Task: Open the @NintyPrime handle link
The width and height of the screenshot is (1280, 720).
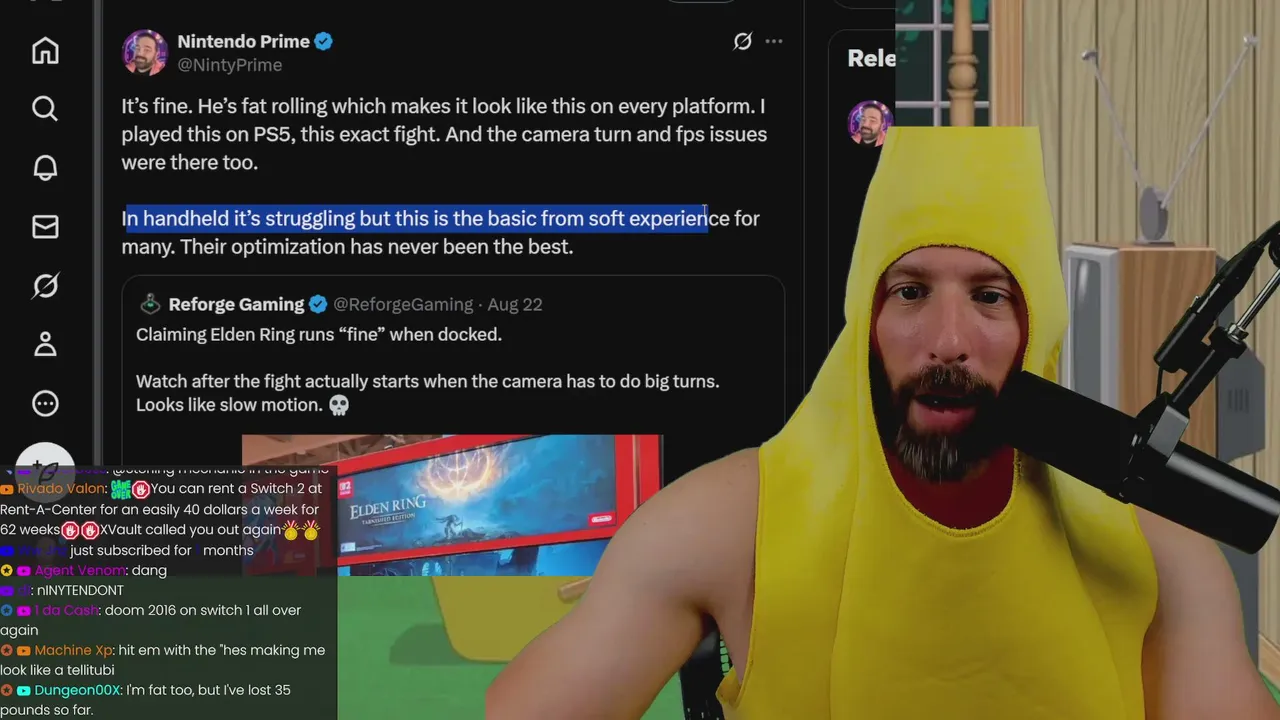Action: [229, 65]
